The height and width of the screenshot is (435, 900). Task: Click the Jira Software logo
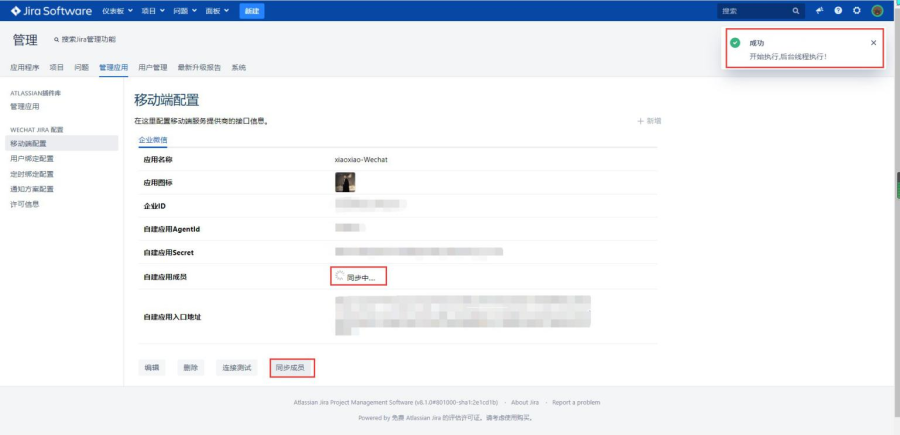(x=52, y=11)
